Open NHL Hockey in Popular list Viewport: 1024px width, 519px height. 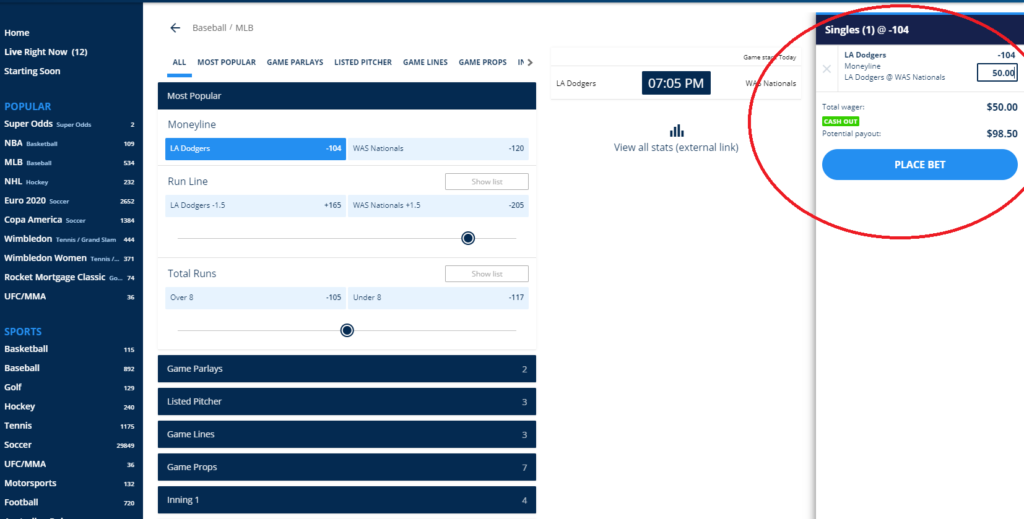[69, 181]
